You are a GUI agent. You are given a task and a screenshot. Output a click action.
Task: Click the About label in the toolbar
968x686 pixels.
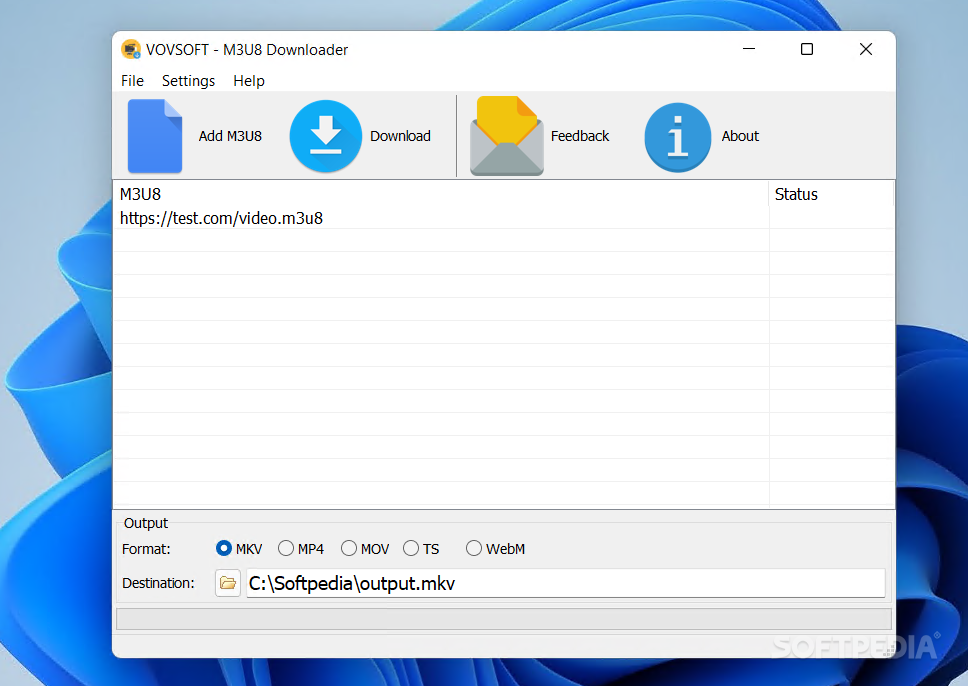tap(740, 136)
